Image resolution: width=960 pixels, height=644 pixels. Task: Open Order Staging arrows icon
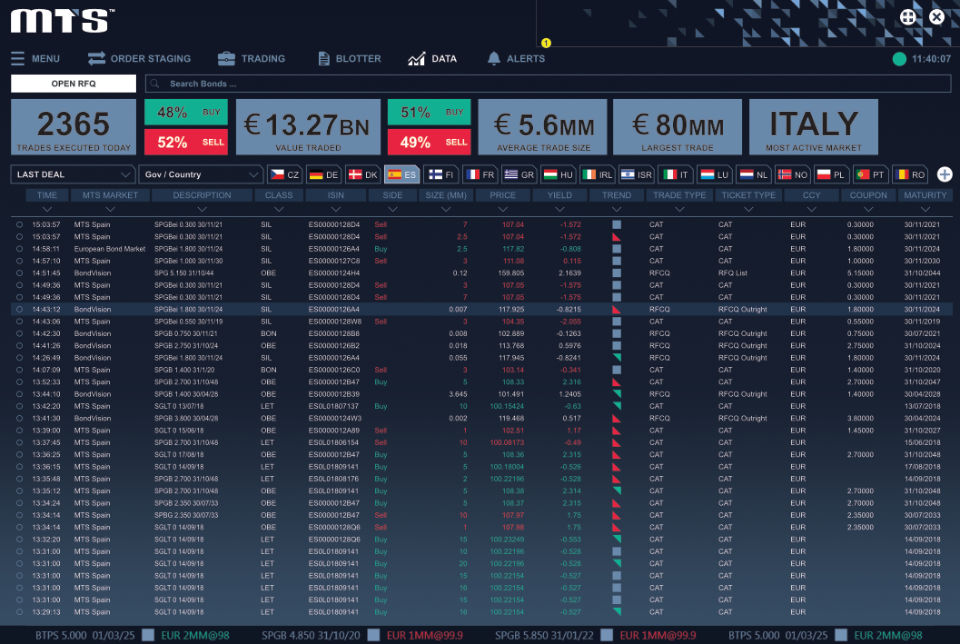coord(96,59)
